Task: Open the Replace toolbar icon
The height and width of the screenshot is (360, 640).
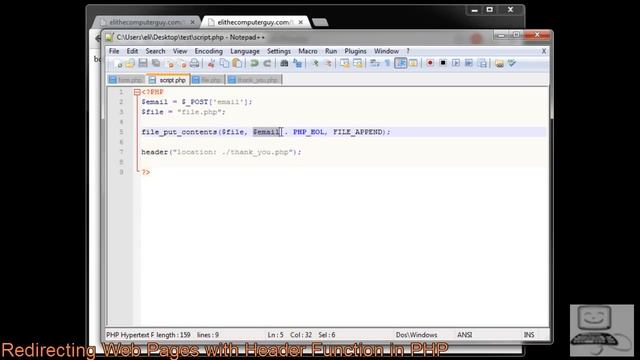Action: [x=298, y=63]
